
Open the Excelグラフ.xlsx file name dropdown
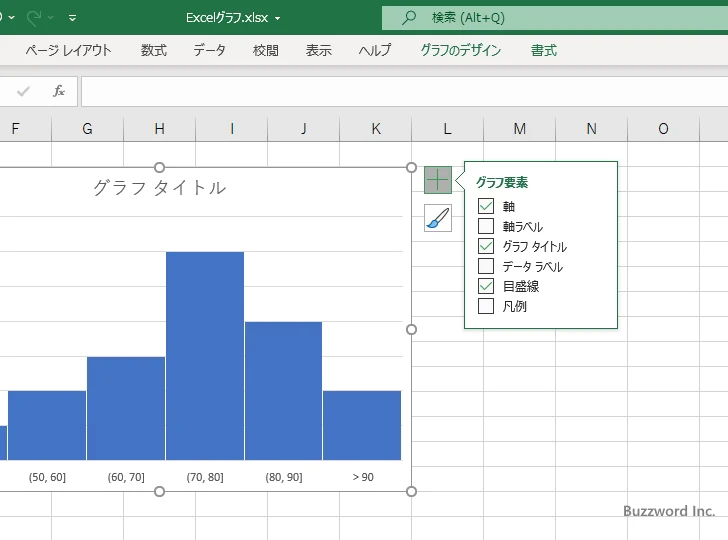[x=278, y=18]
